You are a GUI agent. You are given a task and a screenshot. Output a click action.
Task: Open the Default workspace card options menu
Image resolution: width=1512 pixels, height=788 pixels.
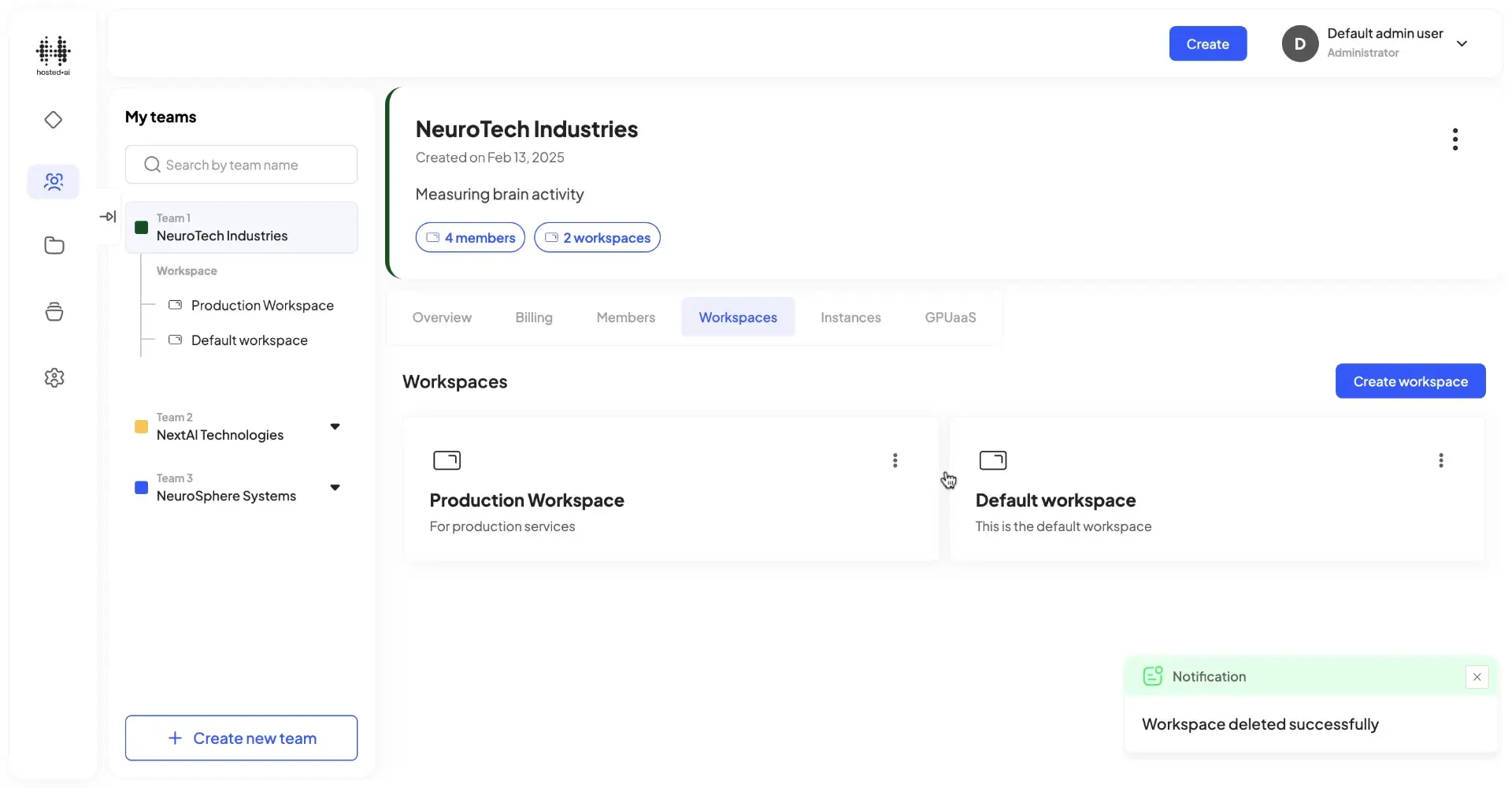[x=1441, y=460]
